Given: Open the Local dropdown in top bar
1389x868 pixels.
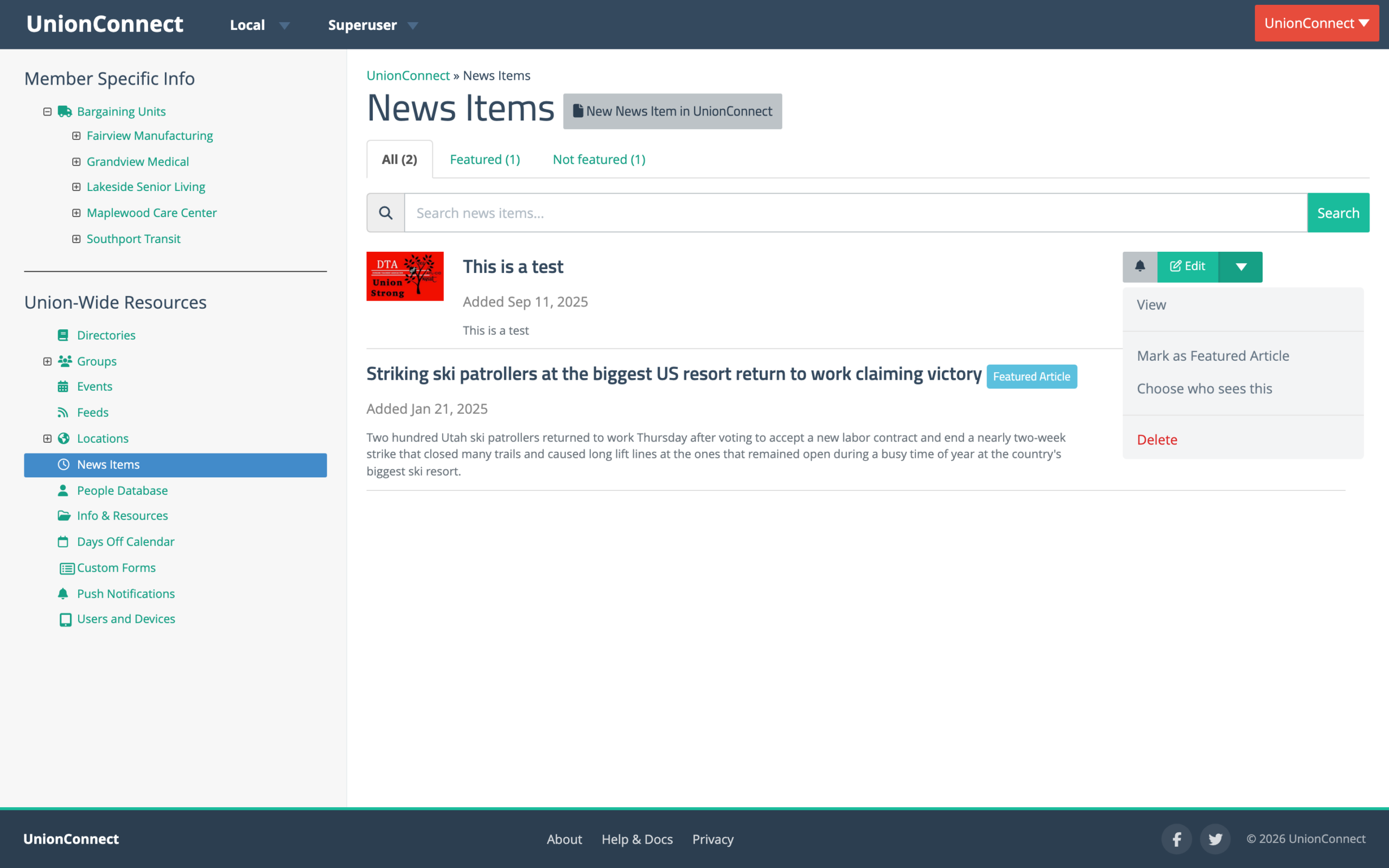Looking at the screenshot, I should (259, 25).
